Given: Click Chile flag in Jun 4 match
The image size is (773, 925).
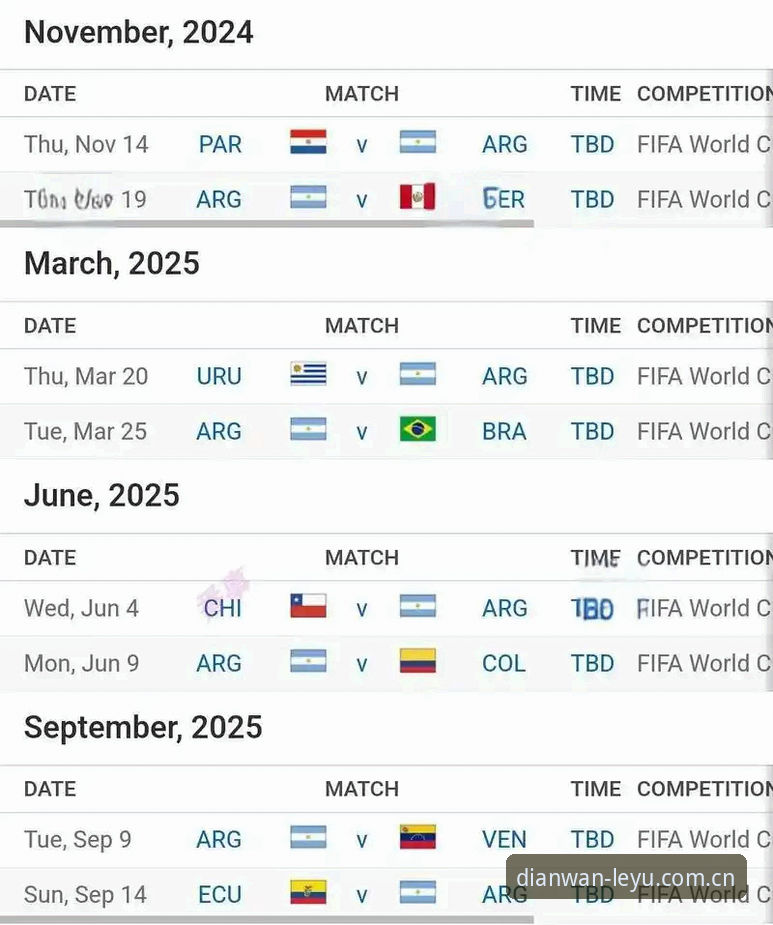Looking at the screenshot, I should tap(308, 606).
